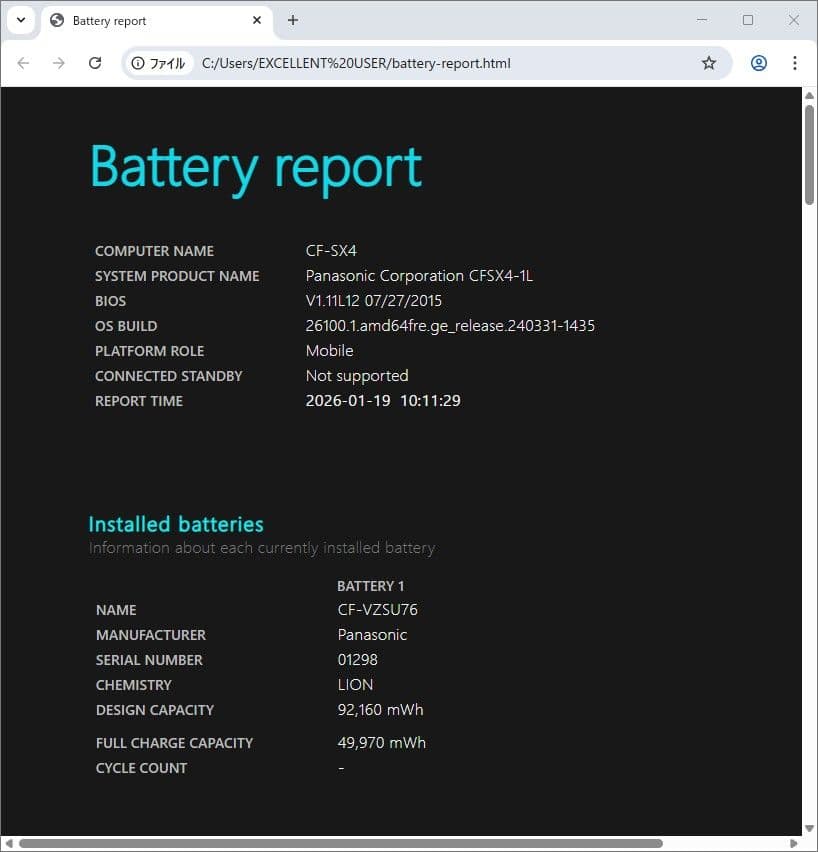Click the globe favicon on the tab
The height and width of the screenshot is (852, 818).
[56, 20]
